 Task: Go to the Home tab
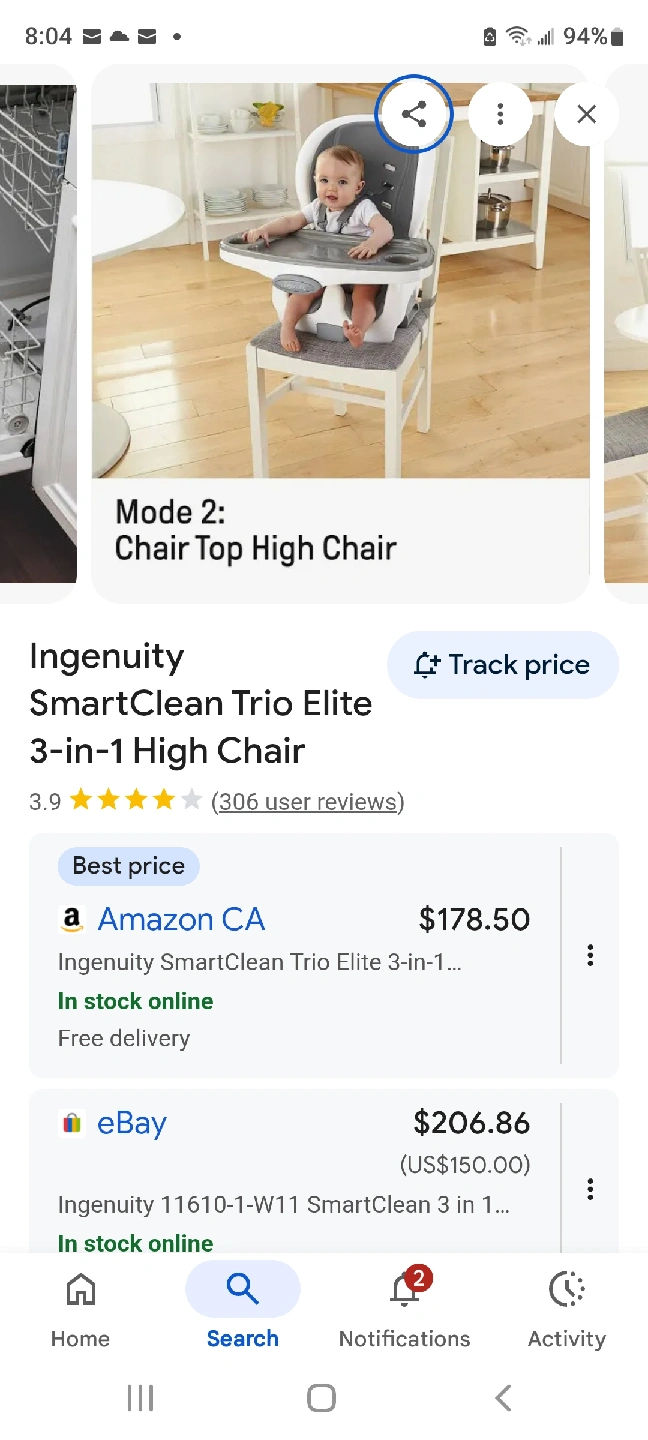coord(80,1305)
